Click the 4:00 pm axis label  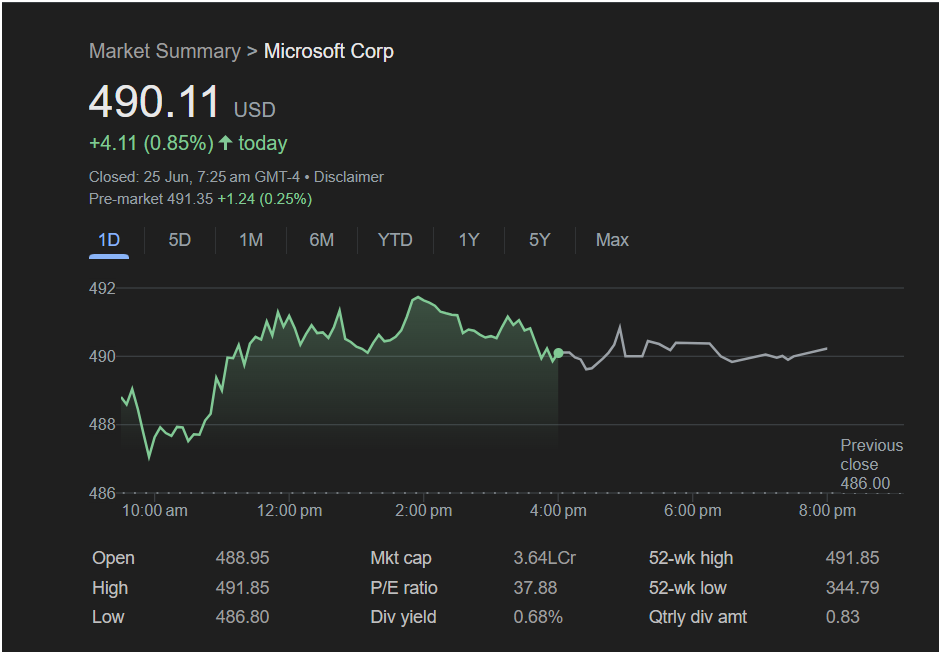pos(558,511)
